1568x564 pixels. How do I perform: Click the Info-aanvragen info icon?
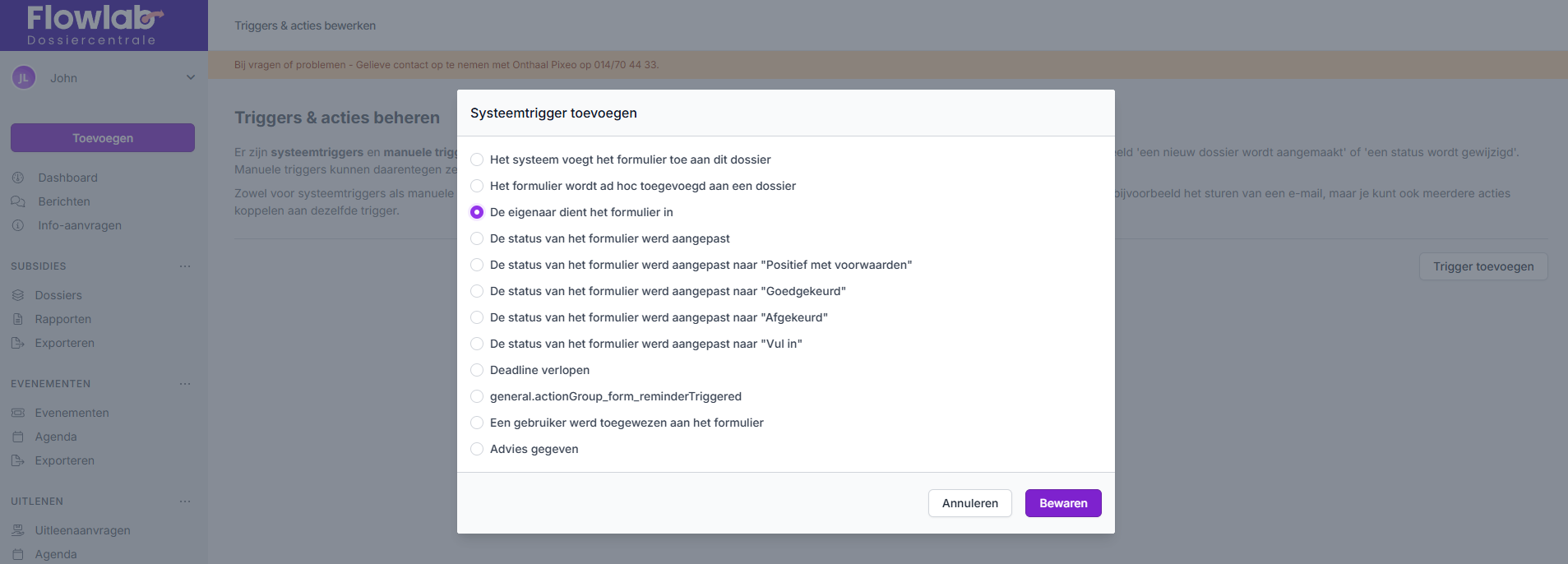click(x=18, y=225)
